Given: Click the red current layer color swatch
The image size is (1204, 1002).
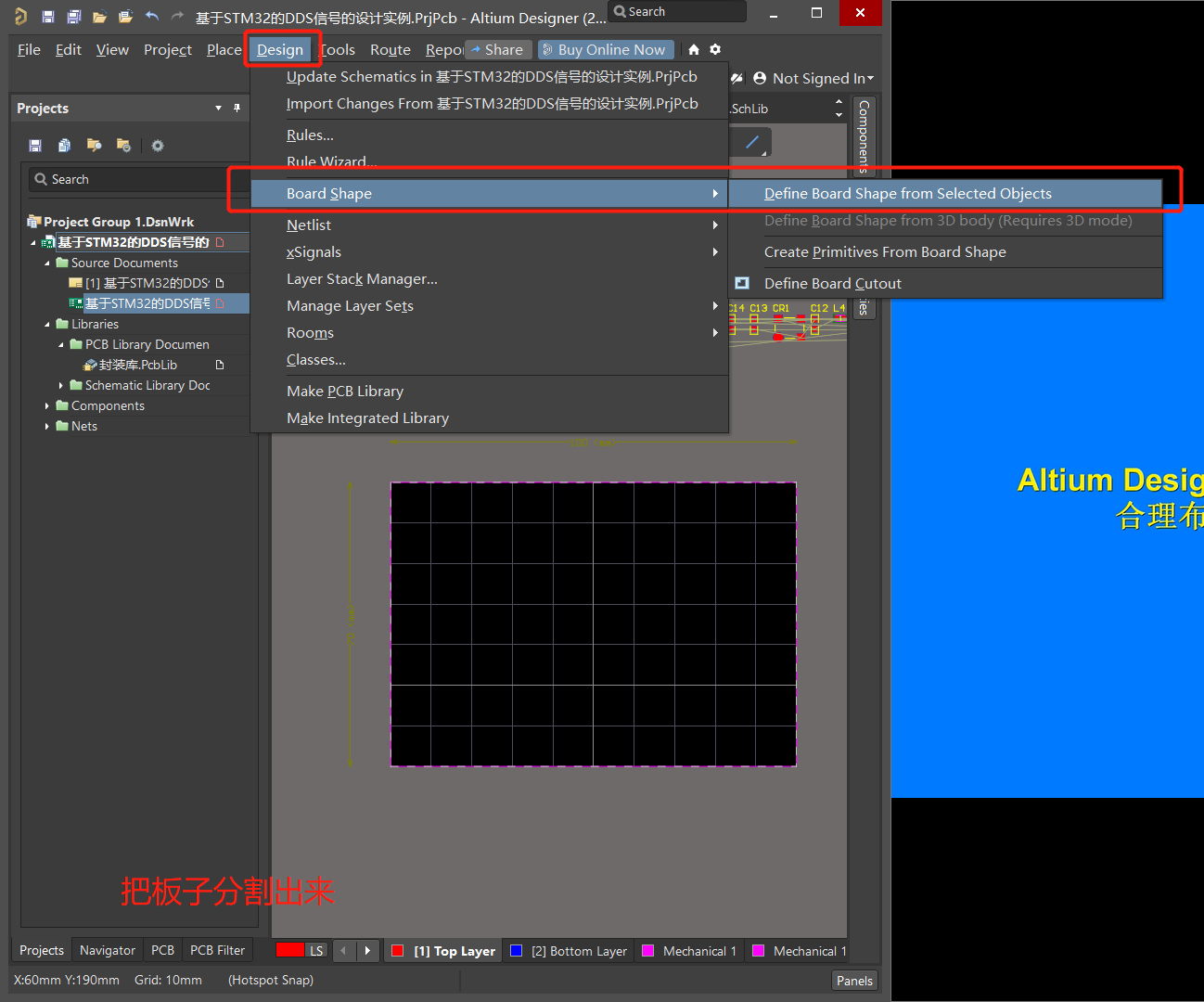Looking at the screenshot, I should tap(289, 950).
